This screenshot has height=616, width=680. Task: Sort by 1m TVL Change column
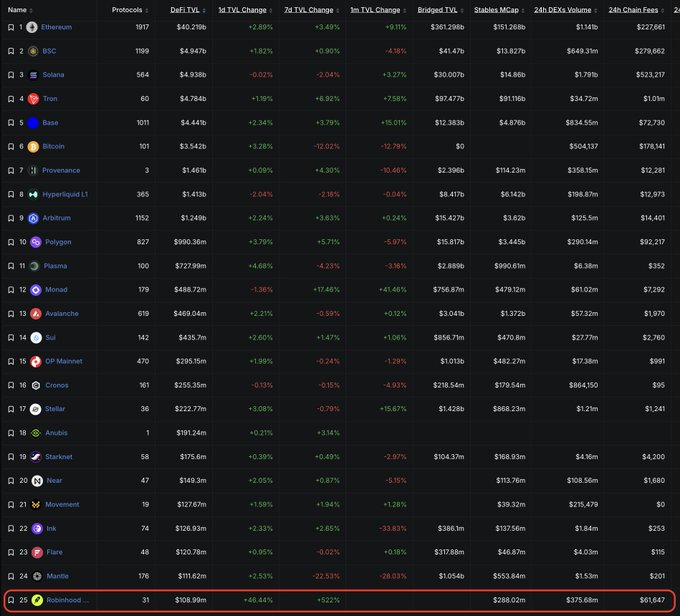(378, 10)
